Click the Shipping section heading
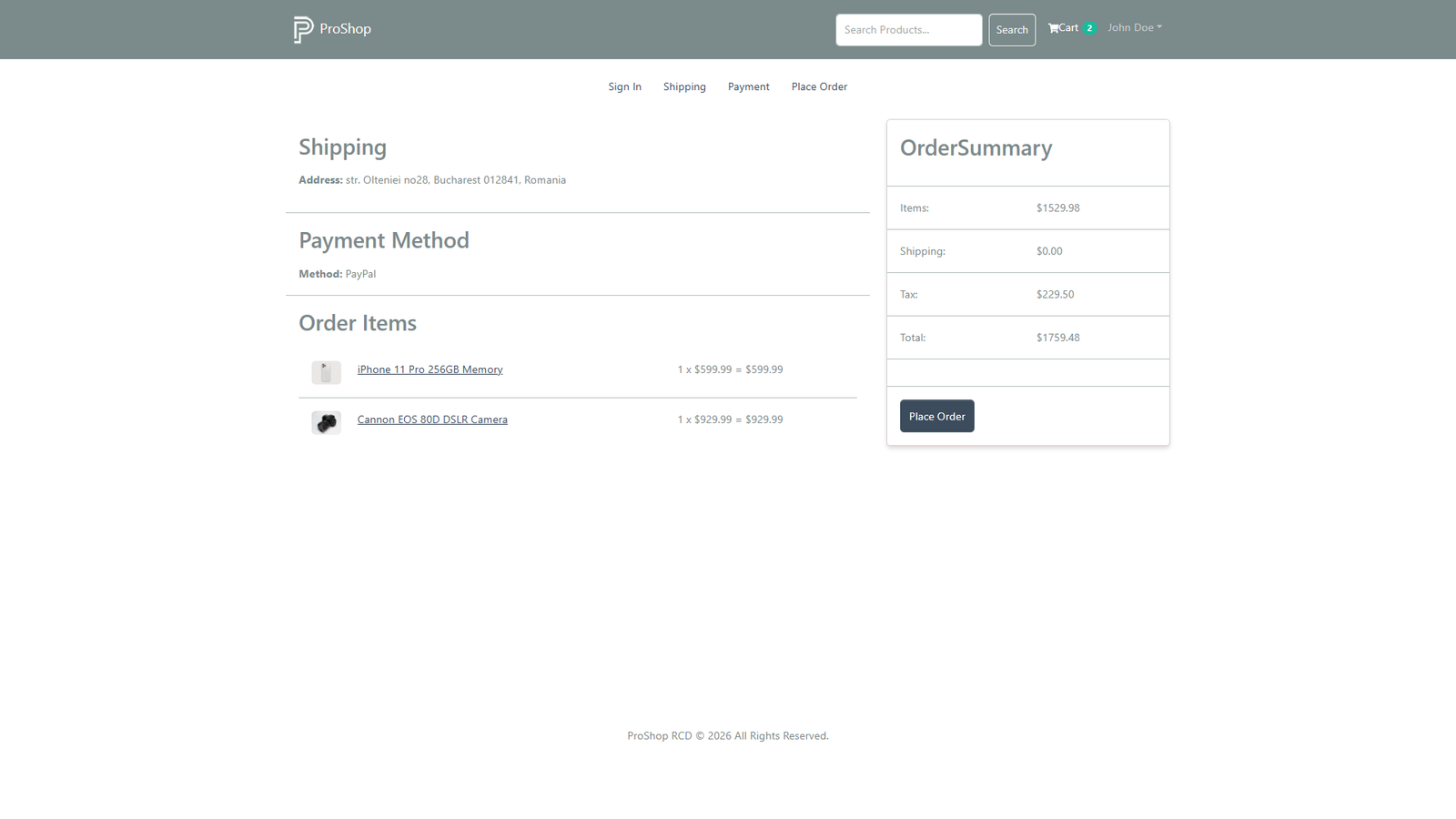The image size is (1456, 819). tap(342, 147)
